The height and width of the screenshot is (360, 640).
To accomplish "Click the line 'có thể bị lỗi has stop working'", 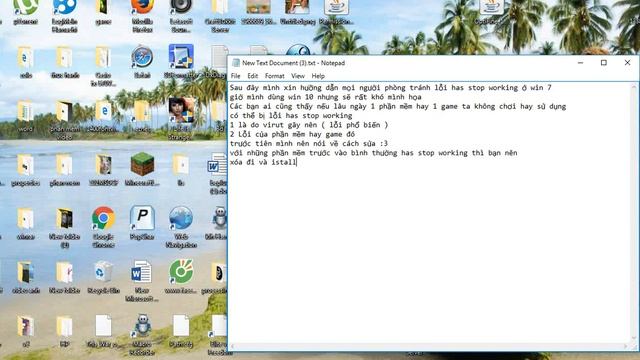I will click(x=291, y=116).
